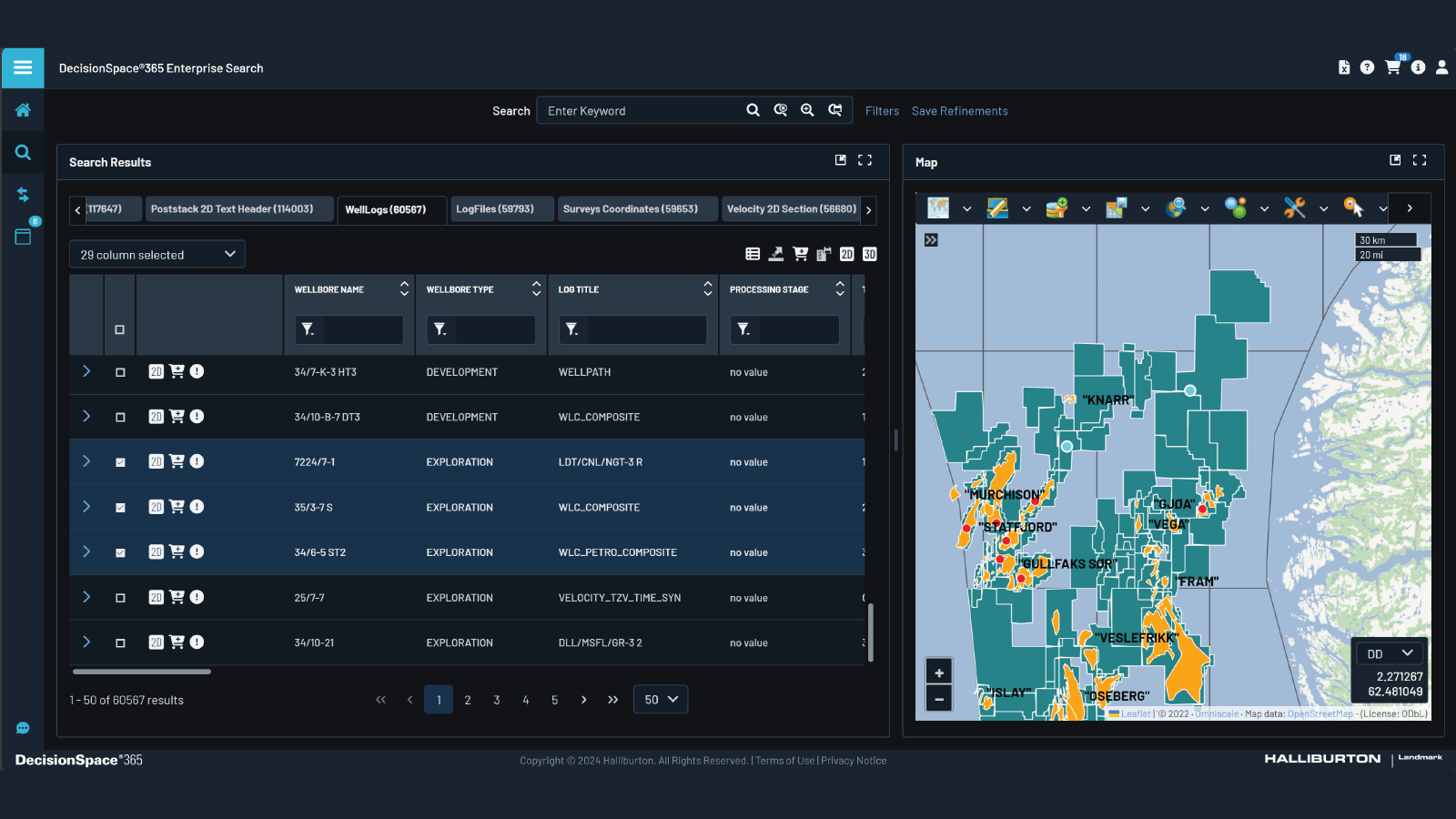Viewport: 1456px width, 819px height.
Task: Sort by Wellbore Name column
Action: (404, 288)
